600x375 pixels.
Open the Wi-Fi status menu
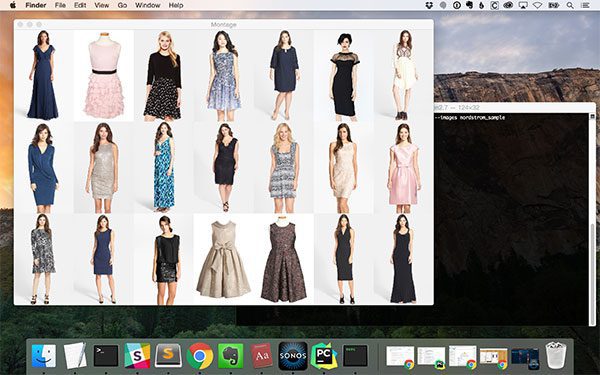pyautogui.click(x=538, y=5)
